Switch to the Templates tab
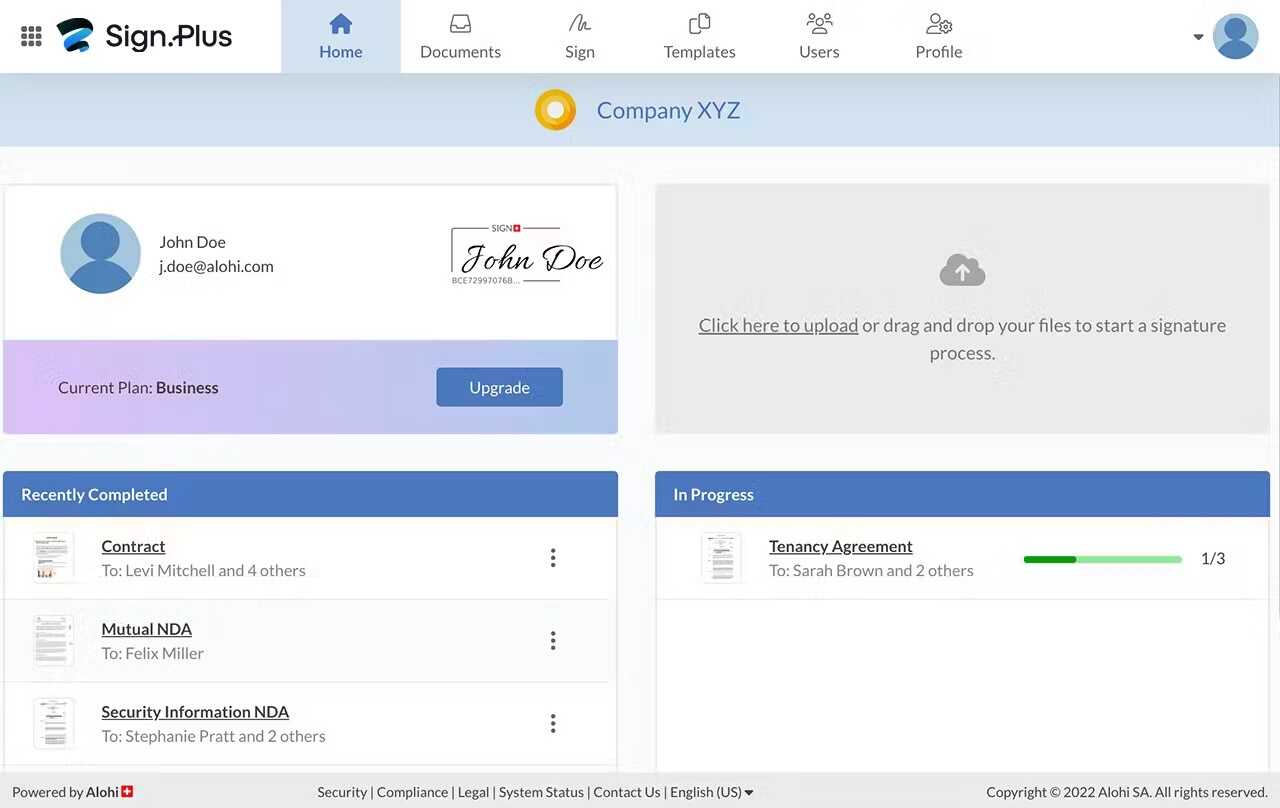The width and height of the screenshot is (1280, 808). [x=699, y=36]
